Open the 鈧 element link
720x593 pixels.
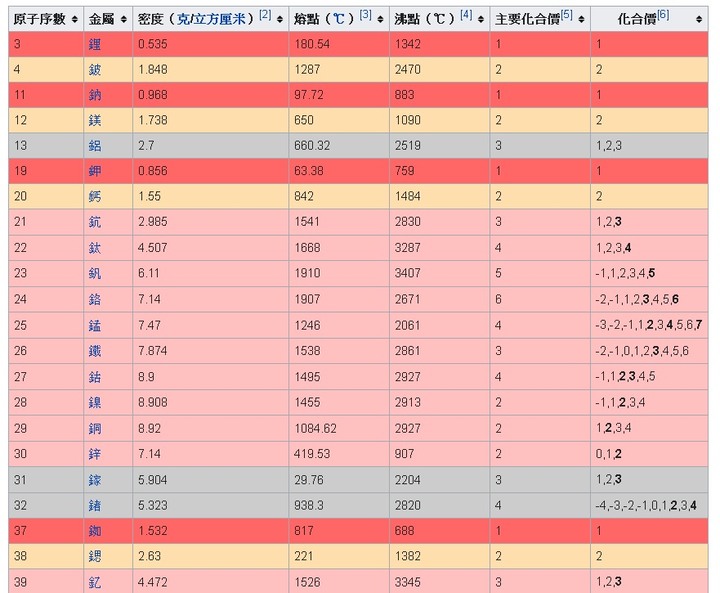(95, 222)
